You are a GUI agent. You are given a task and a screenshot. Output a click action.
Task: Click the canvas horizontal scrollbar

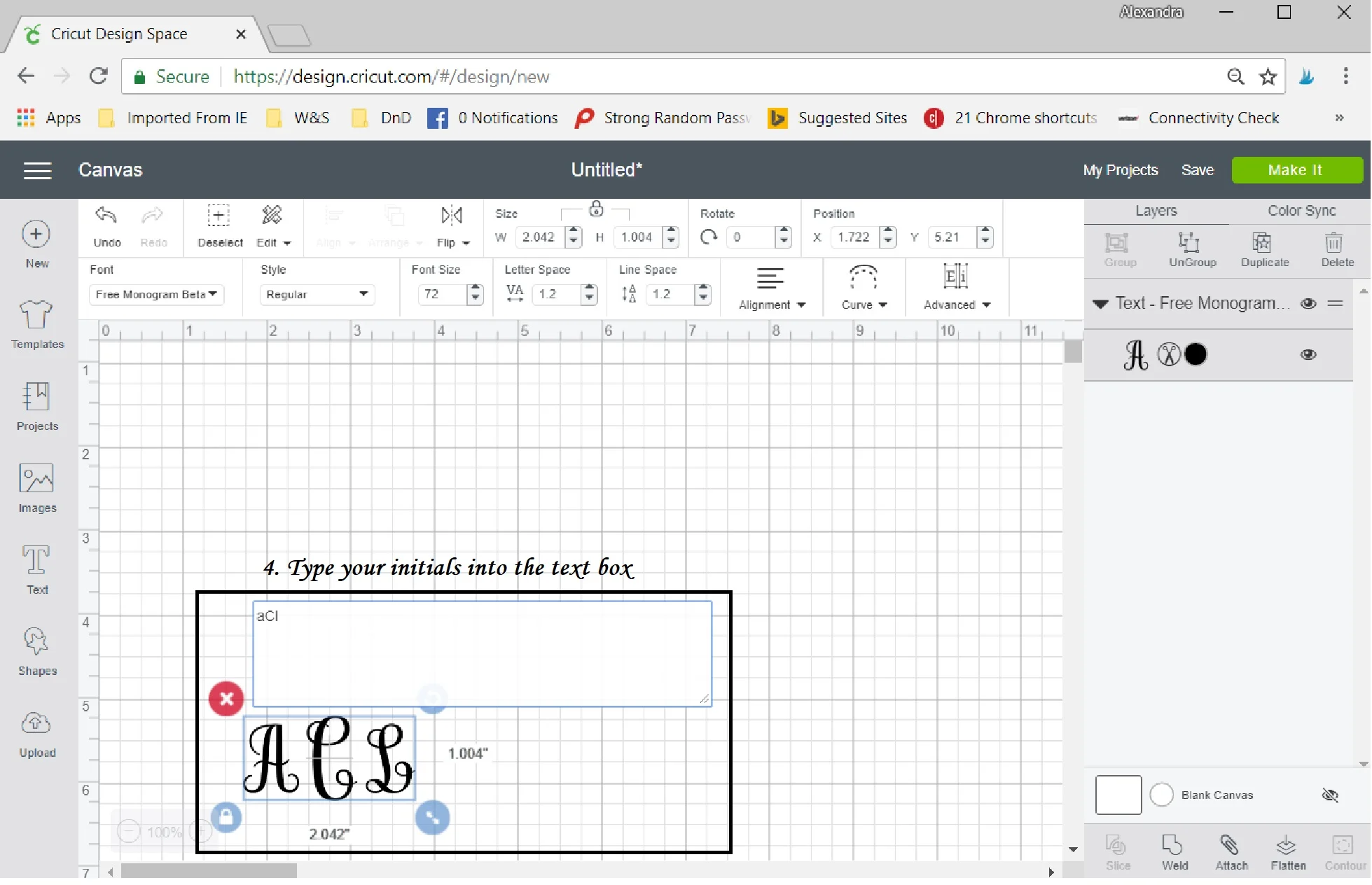point(209,871)
